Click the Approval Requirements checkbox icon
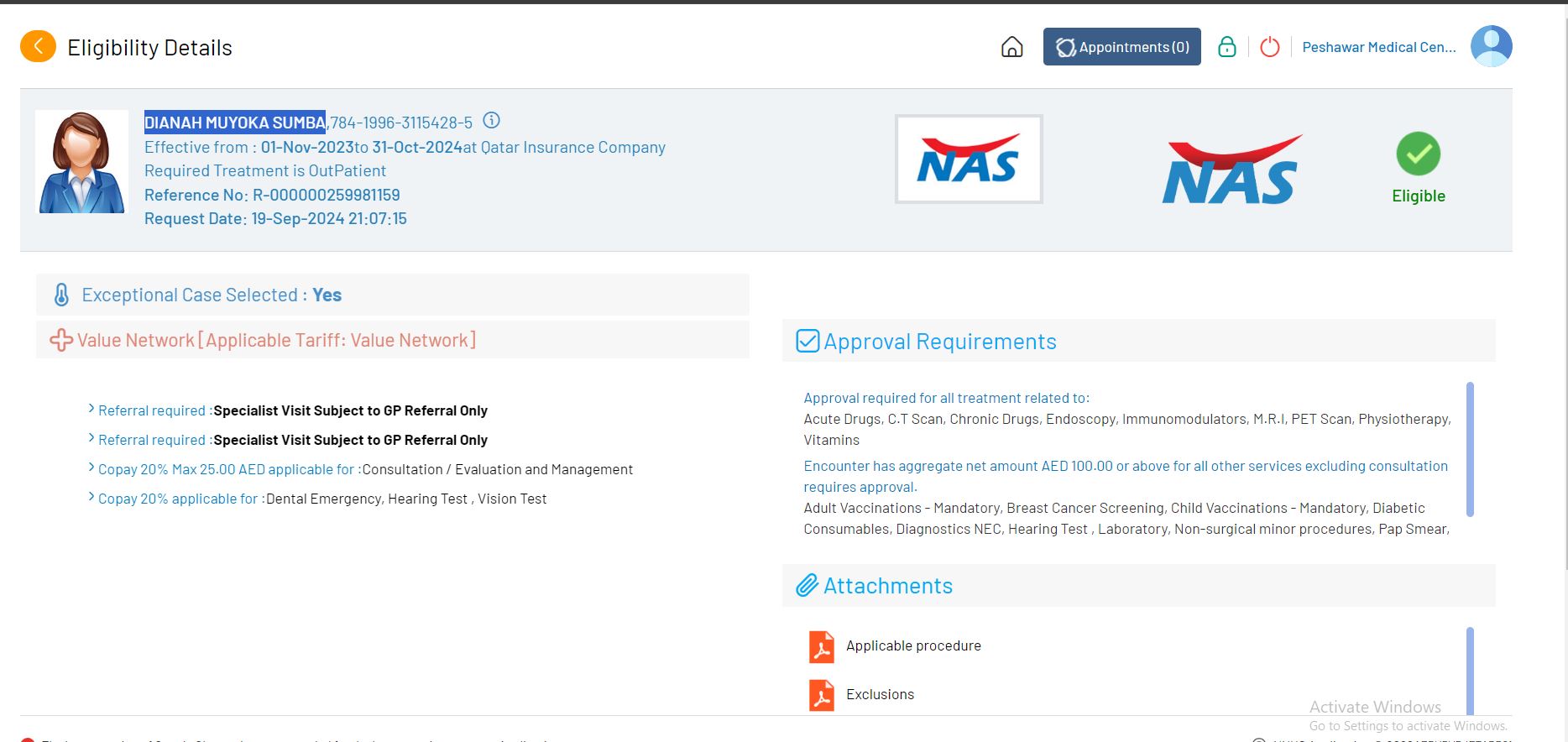This screenshot has height=742, width=1568. [808, 342]
